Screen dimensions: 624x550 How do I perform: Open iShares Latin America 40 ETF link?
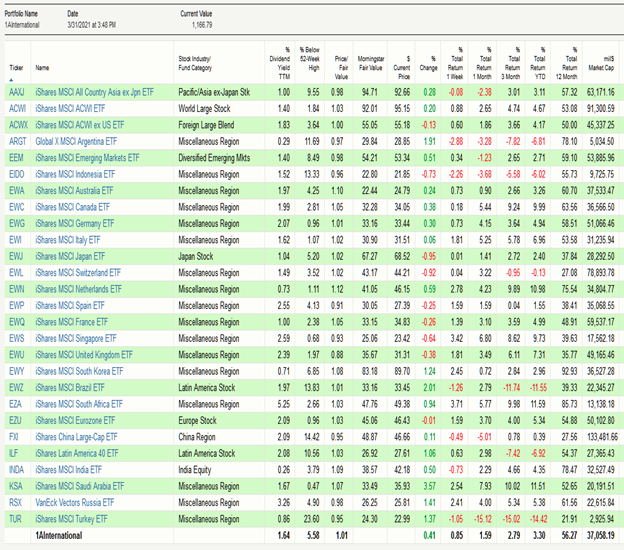(x=77, y=453)
